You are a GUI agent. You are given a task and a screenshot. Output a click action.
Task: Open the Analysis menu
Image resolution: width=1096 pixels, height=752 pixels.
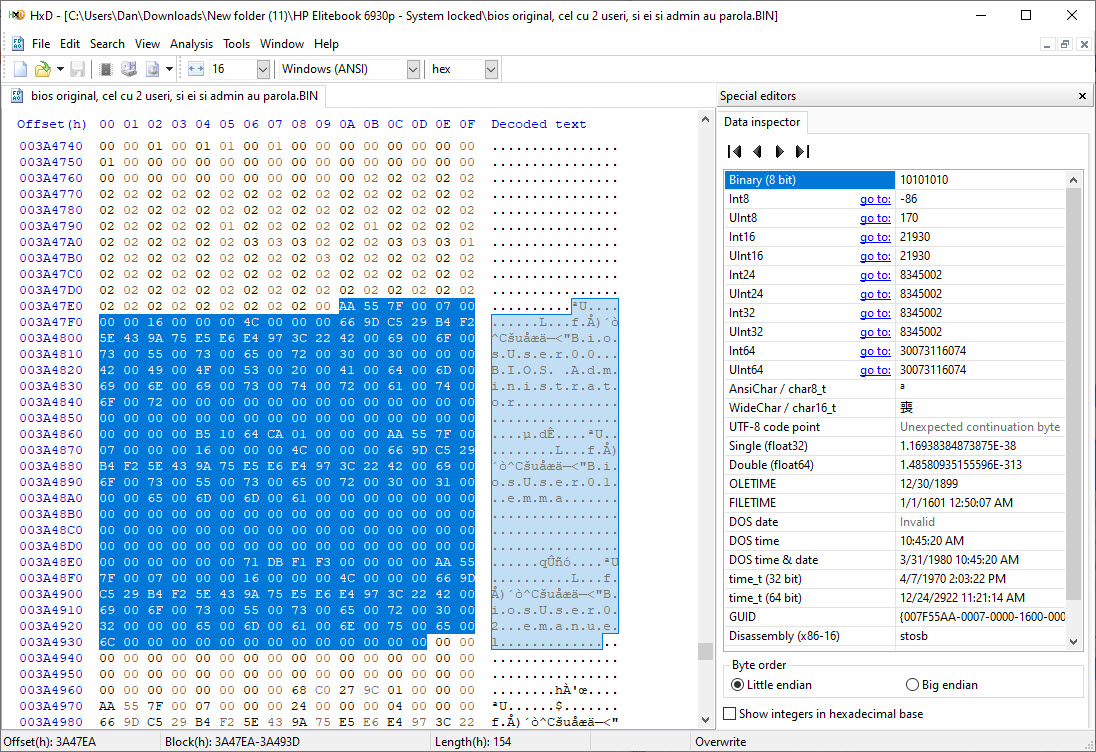[x=191, y=44]
